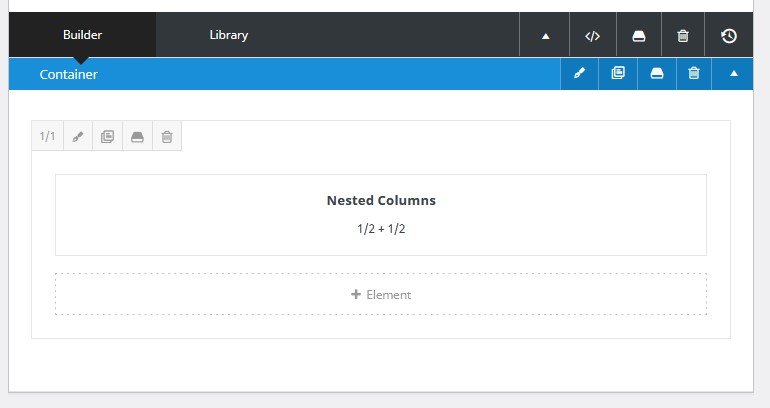Screen dimensions: 770x408
Task: Change the 1/1 column size
Action: coord(48,137)
